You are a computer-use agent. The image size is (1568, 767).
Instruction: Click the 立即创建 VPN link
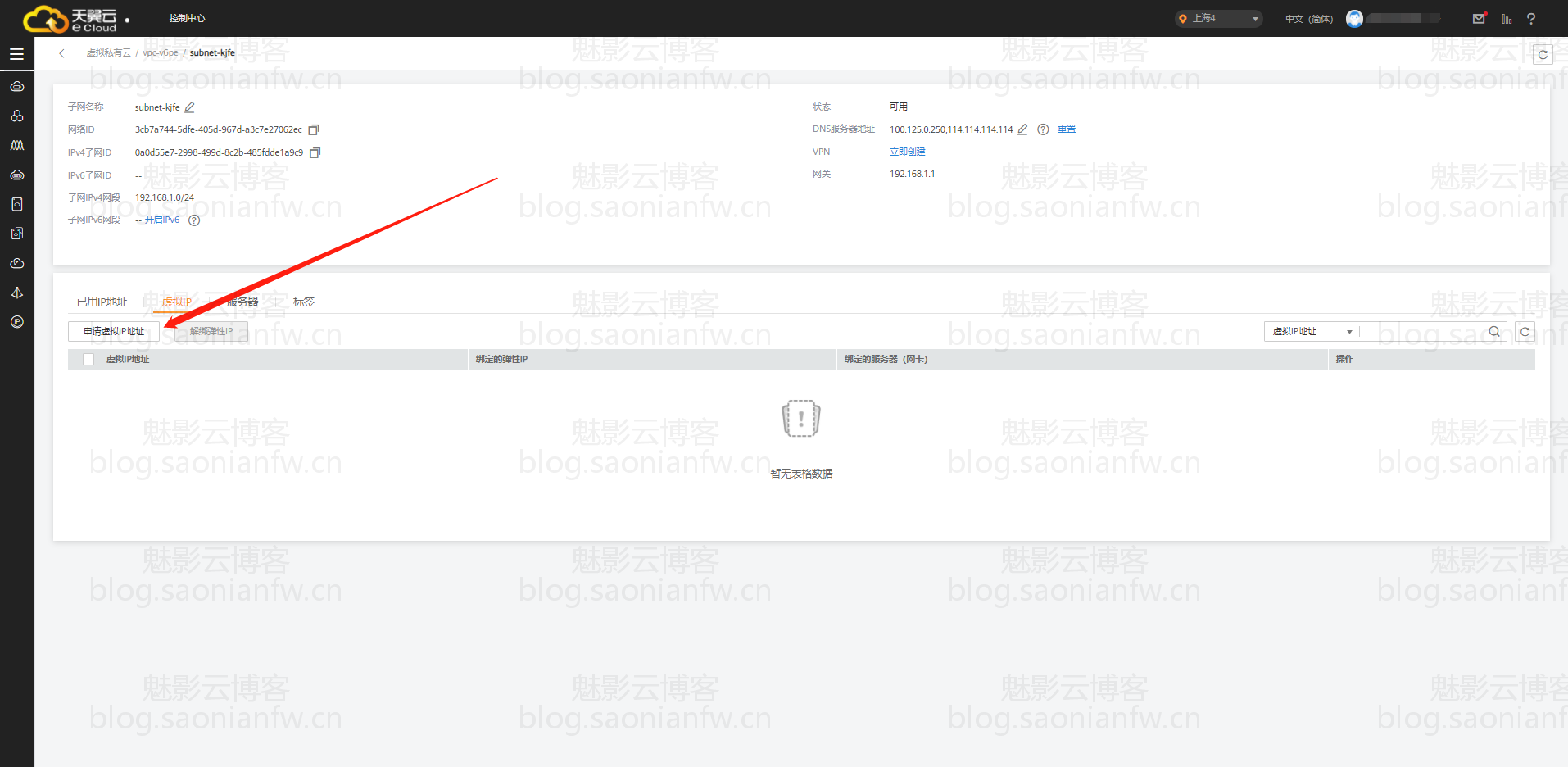point(908,152)
